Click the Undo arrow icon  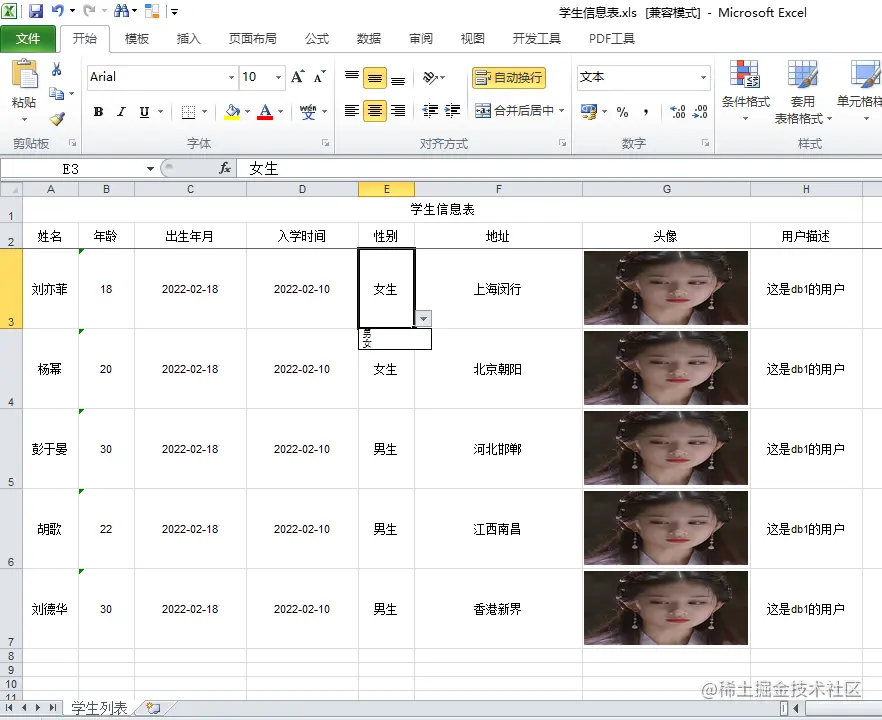58,11
